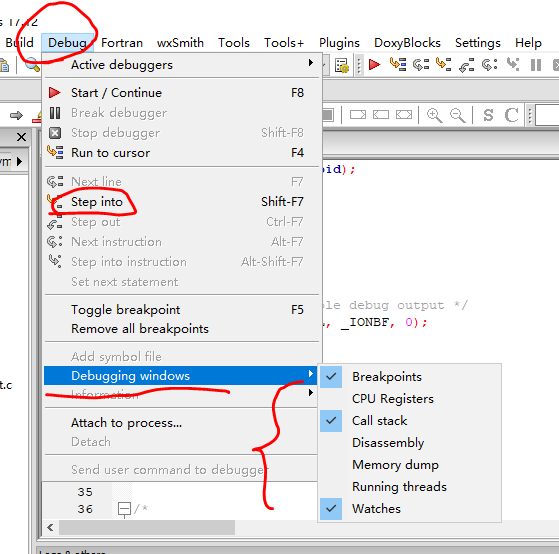Close the left management panel with X

click(x=21, y=137)
